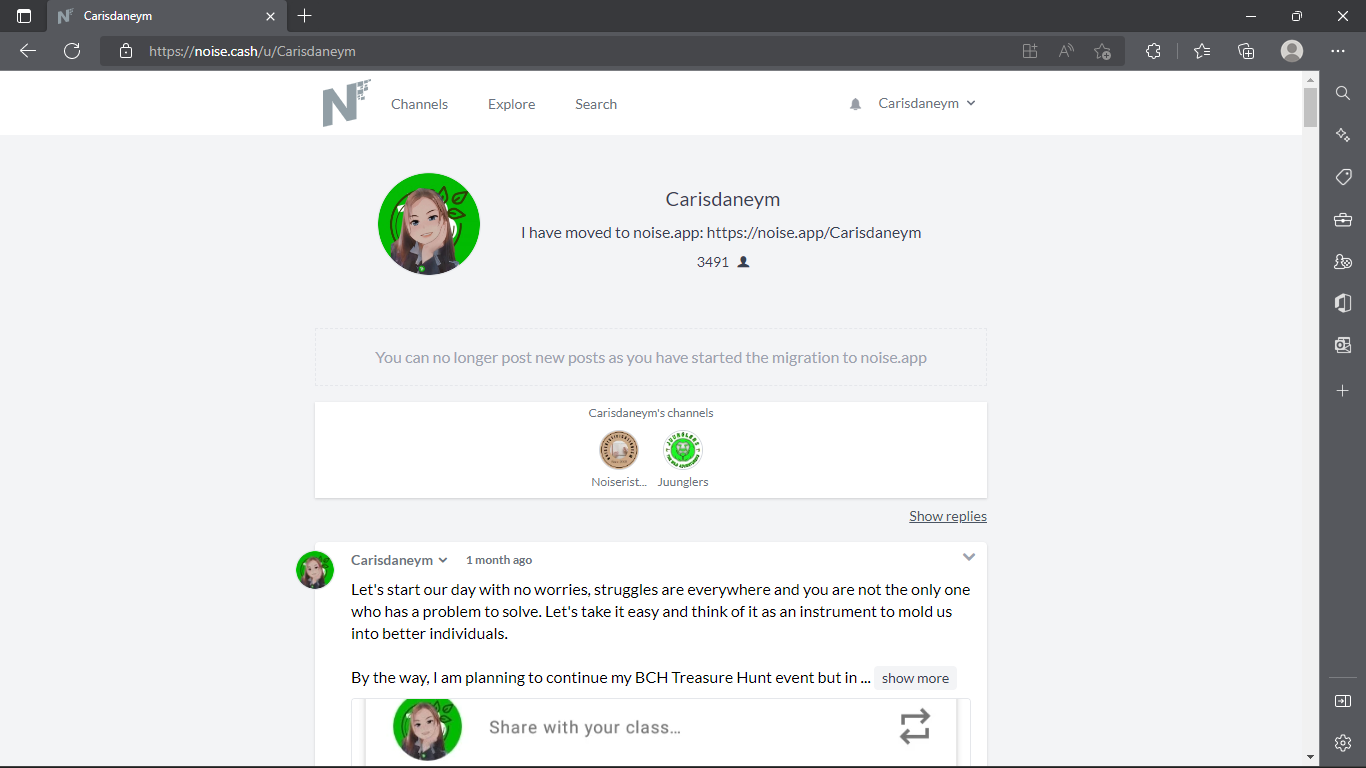Screen dimensions: 1366x768
Task: Click the scrollbar down arrow
Action: 1310,757
